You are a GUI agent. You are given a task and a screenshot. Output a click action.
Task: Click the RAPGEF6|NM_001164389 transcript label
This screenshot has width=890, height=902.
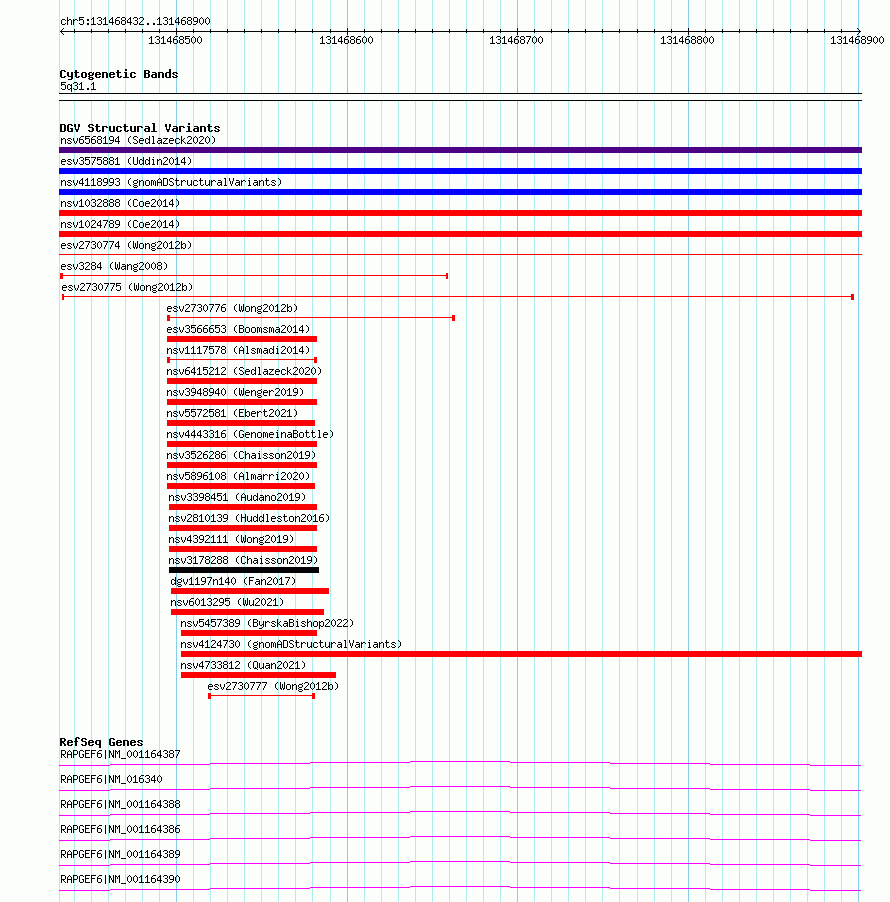pos(120,854)
